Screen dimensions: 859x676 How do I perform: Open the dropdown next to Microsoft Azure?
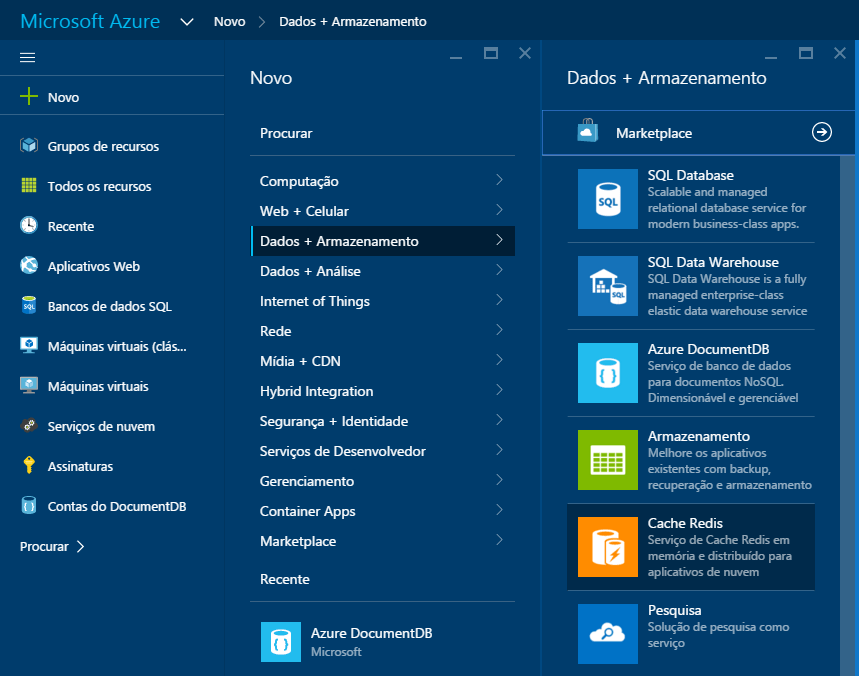coord(187,19)
